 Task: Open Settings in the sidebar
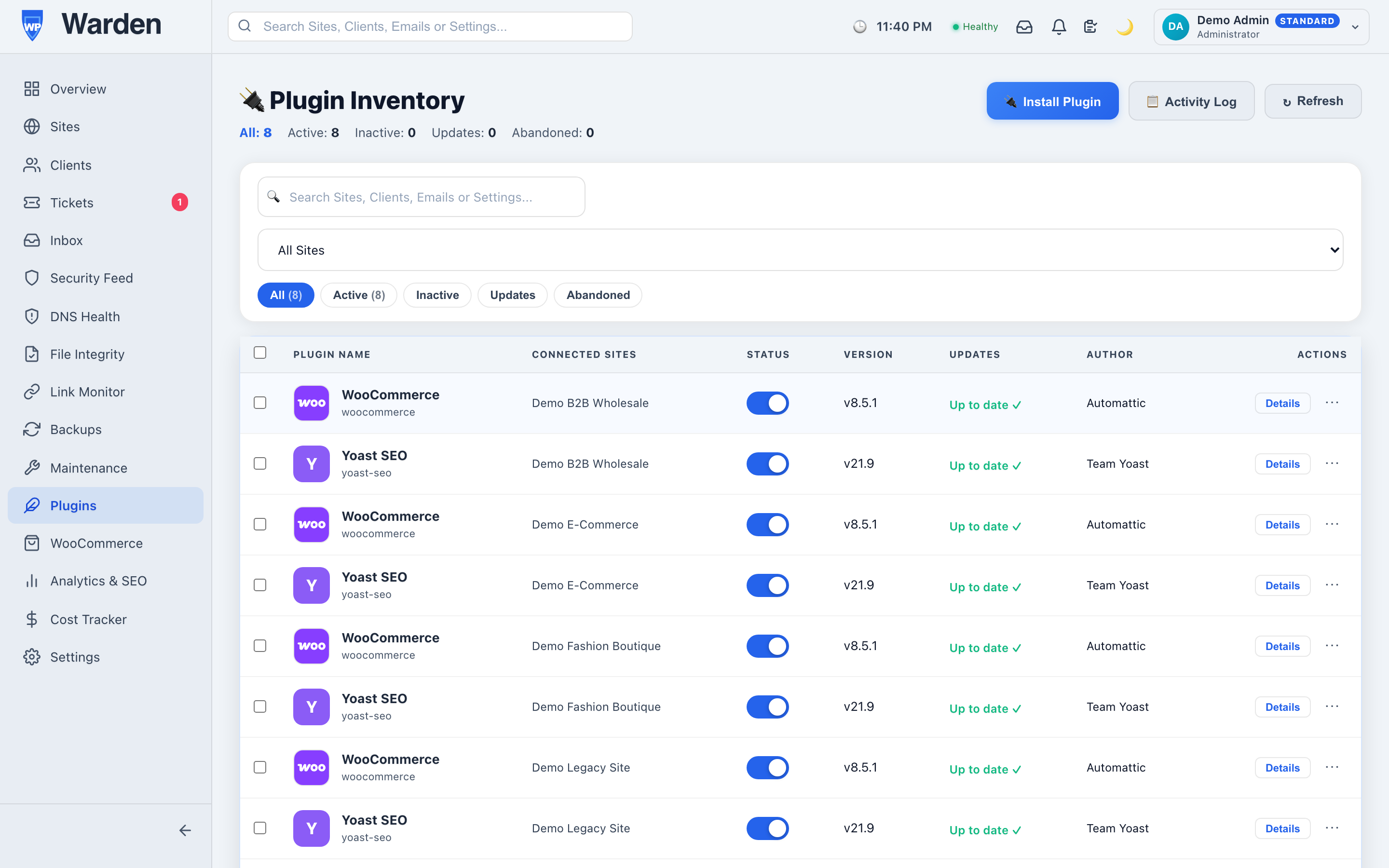[106, 657]
